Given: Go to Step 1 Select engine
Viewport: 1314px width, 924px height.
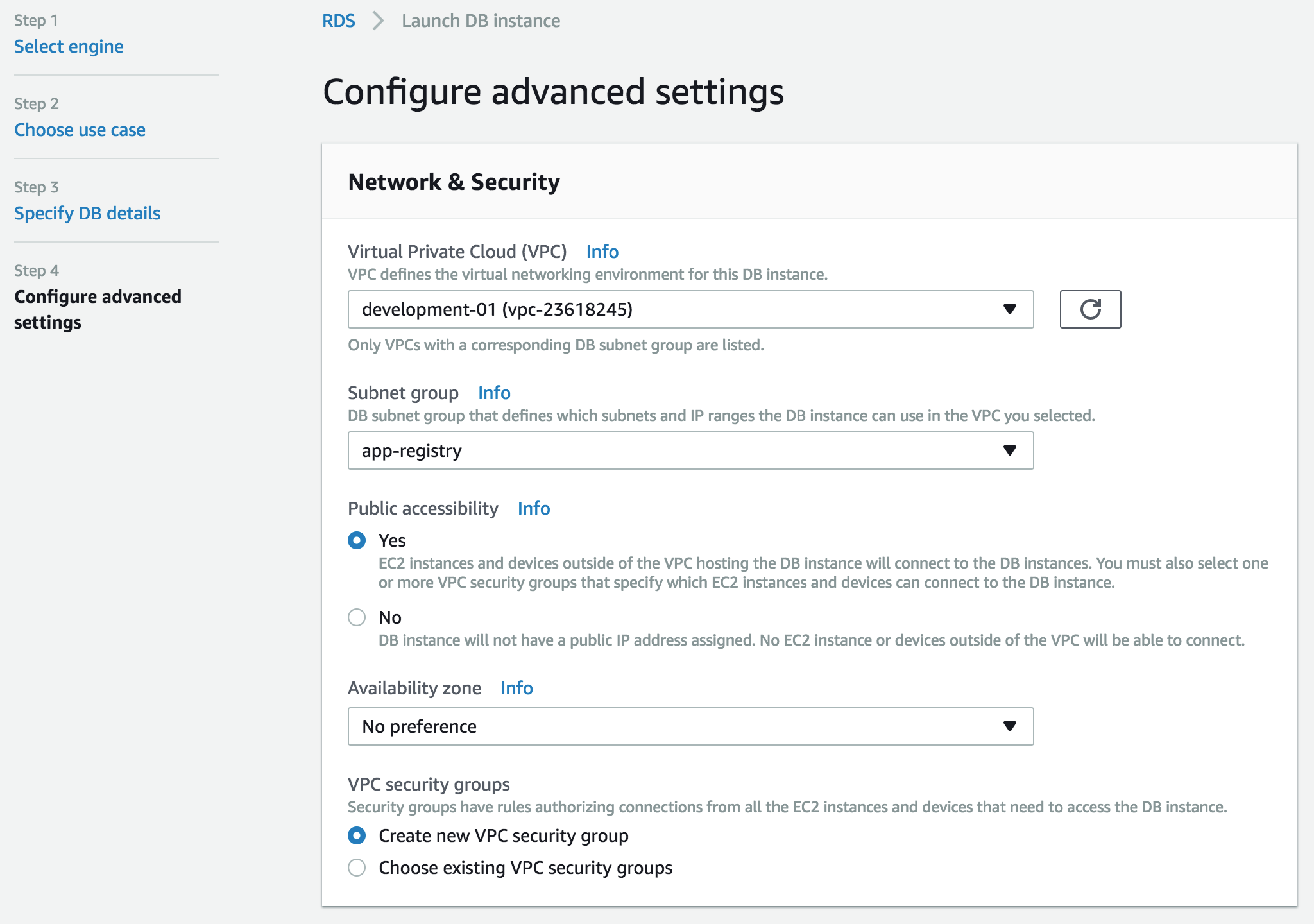Looking at the screenshot, I should [x=69, y=47].
